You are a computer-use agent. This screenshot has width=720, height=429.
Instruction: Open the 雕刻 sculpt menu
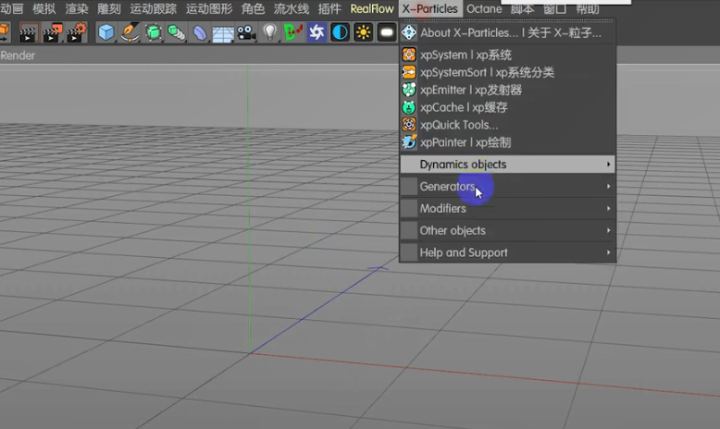tap(109, 9)
